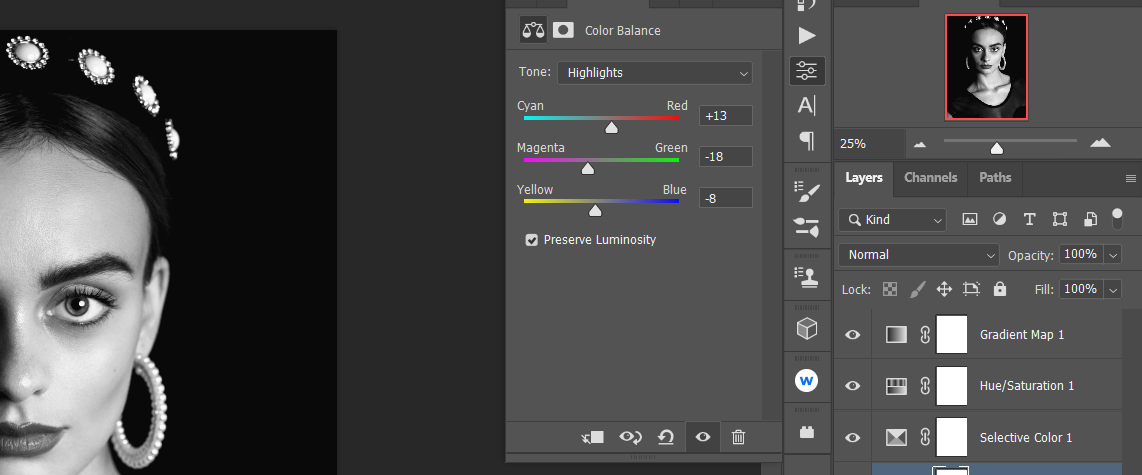Click the Cyan-Red slider handle
This screenshot has width=1142, height=475.
(x=612, y=127)
